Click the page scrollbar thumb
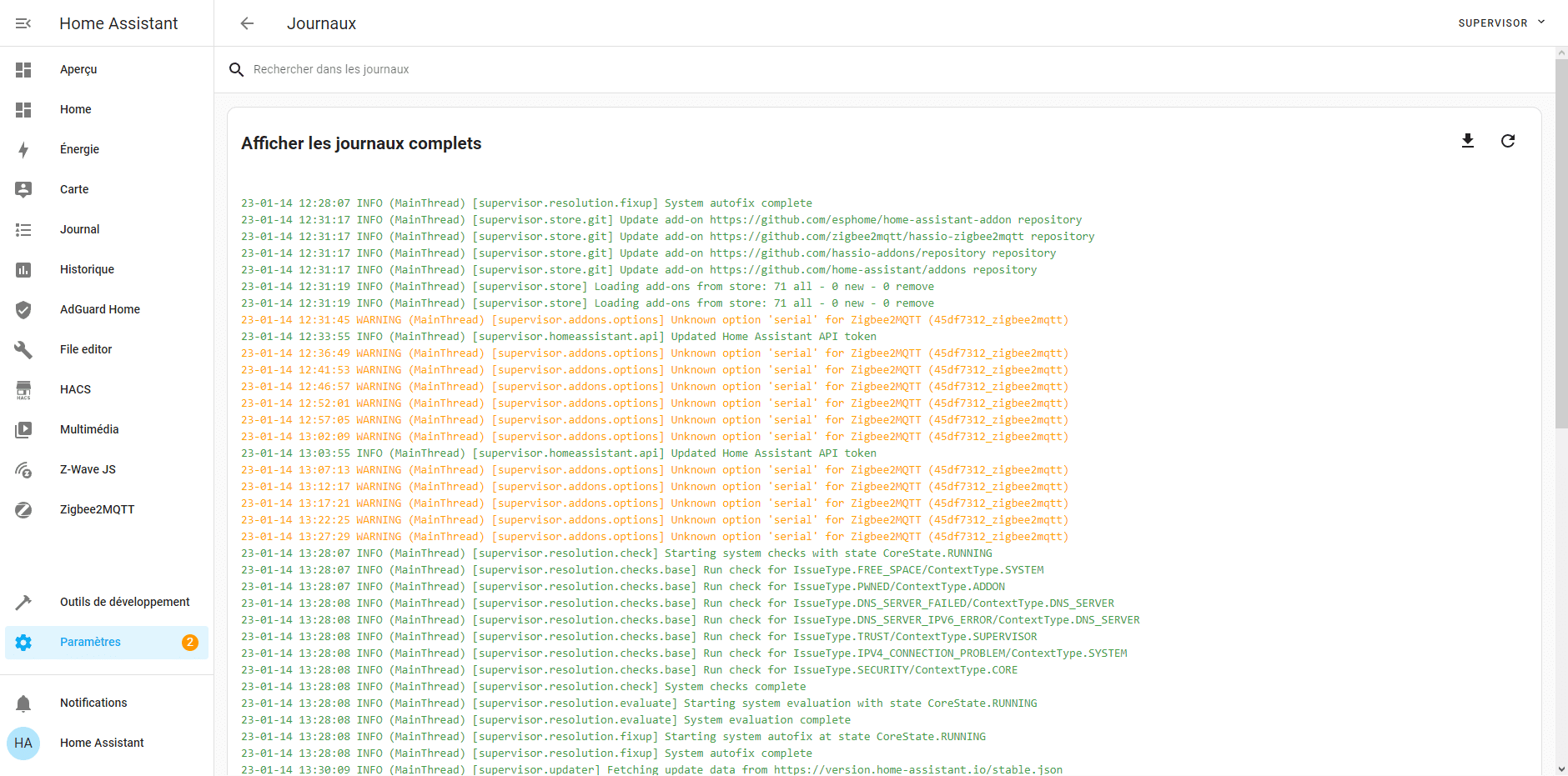Screen dimensions: 1568x776 coord(1561,243)
